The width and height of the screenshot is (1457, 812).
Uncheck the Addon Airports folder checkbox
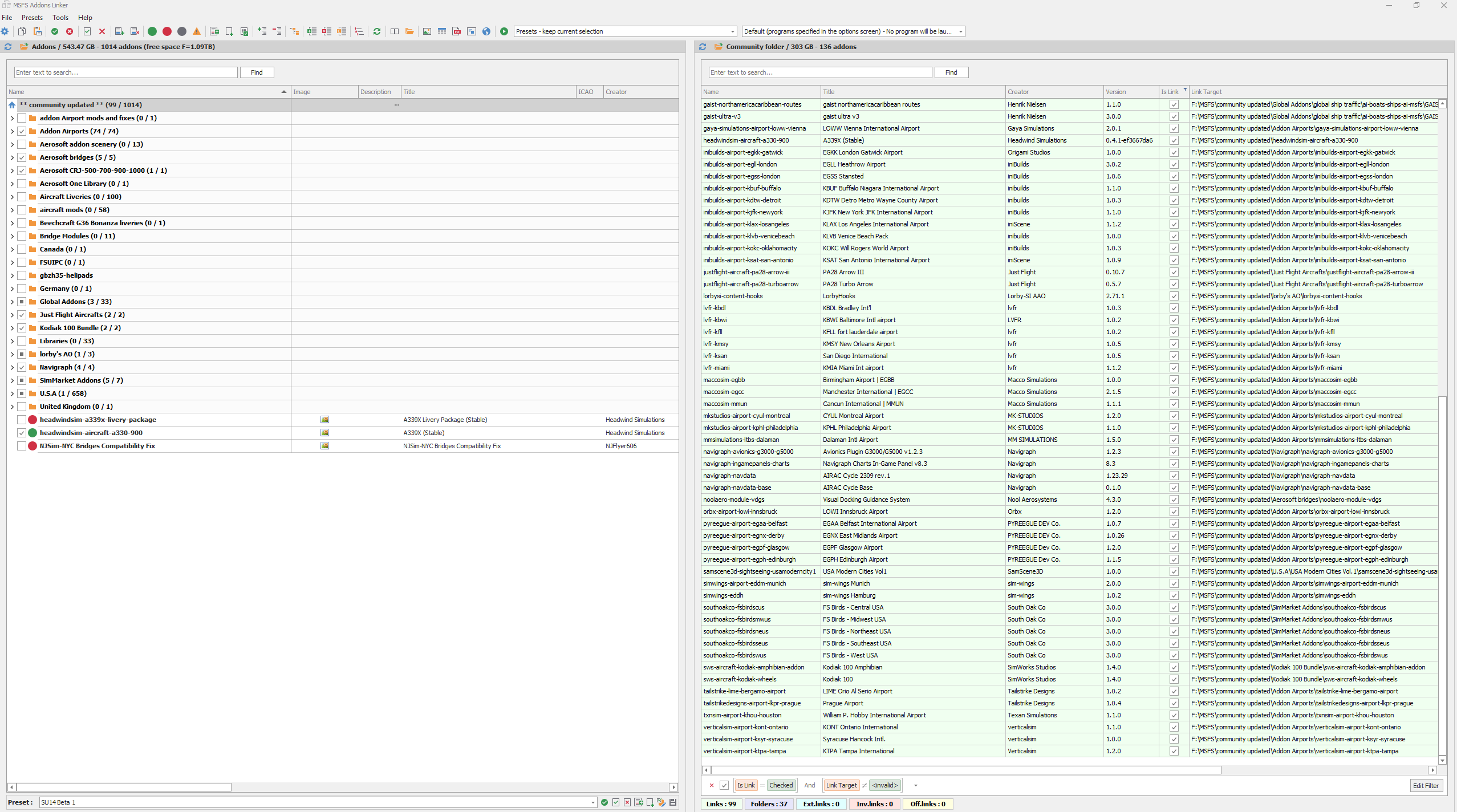coord(22,131)
